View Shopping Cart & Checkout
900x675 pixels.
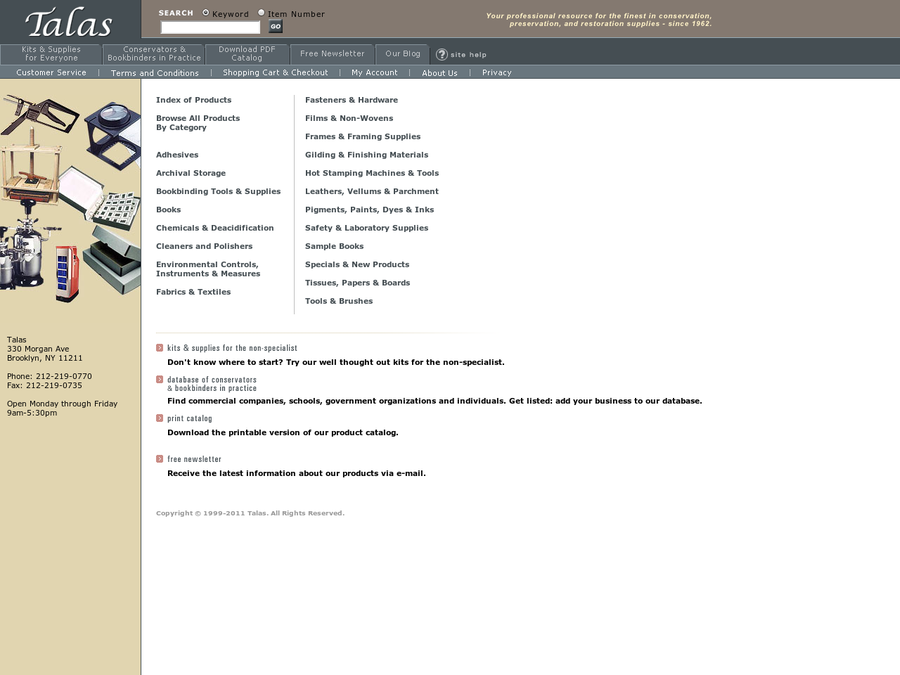pyautogui.click(x=276, y=73)
